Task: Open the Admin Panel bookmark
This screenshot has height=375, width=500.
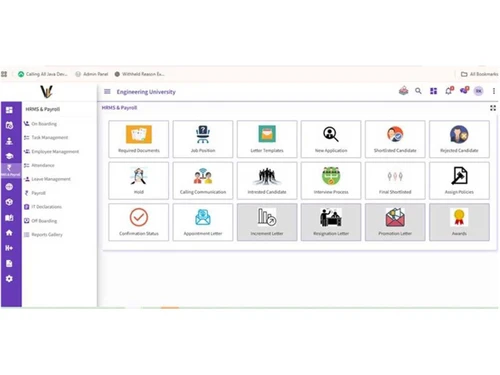Action: (x=92, y=74)
